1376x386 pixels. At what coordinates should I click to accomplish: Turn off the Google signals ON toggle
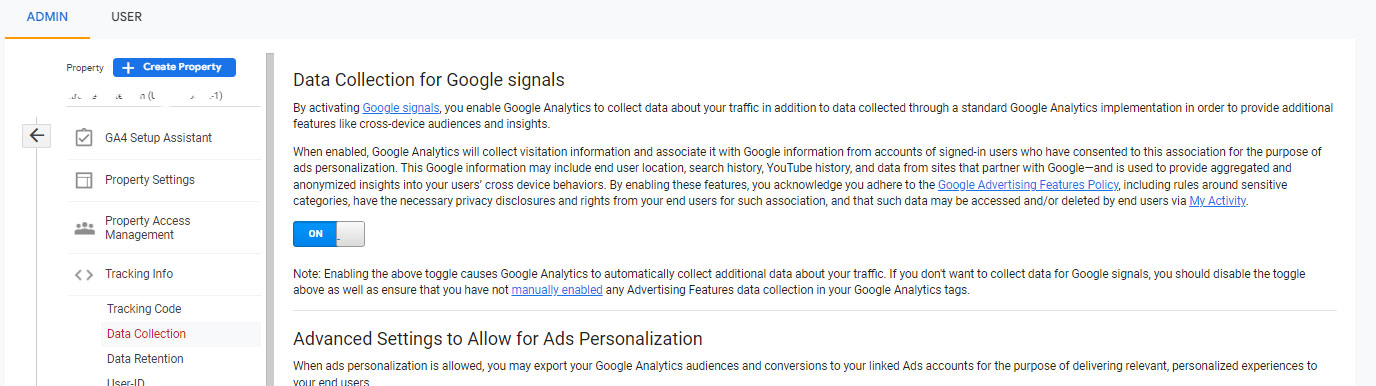click(329, 234)
